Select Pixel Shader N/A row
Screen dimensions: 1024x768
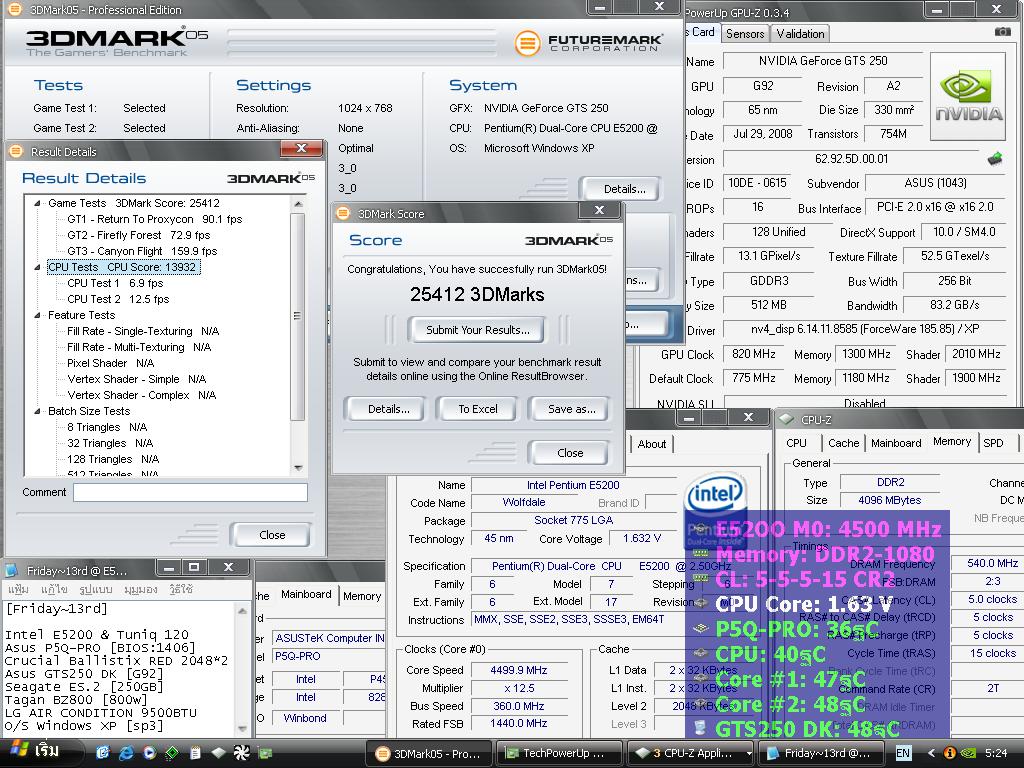point(110,363)
